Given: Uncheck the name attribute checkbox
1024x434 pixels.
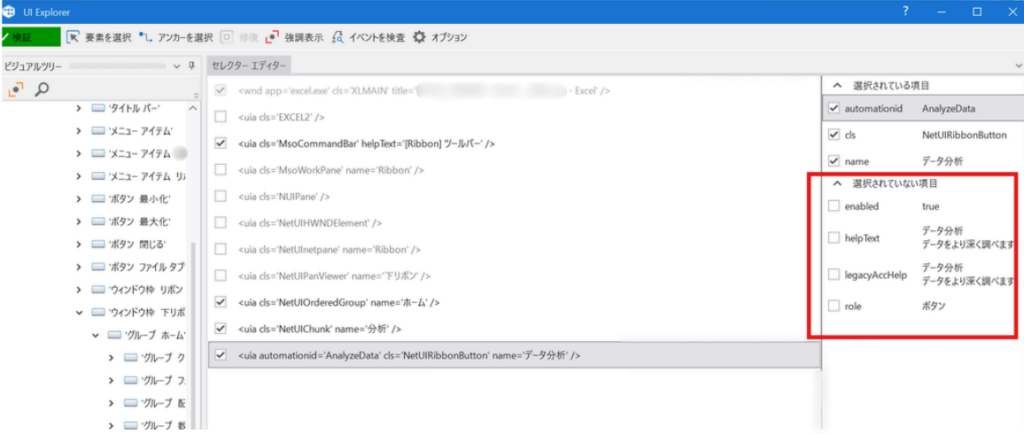Looking at the screenshot, I should 833,161.
